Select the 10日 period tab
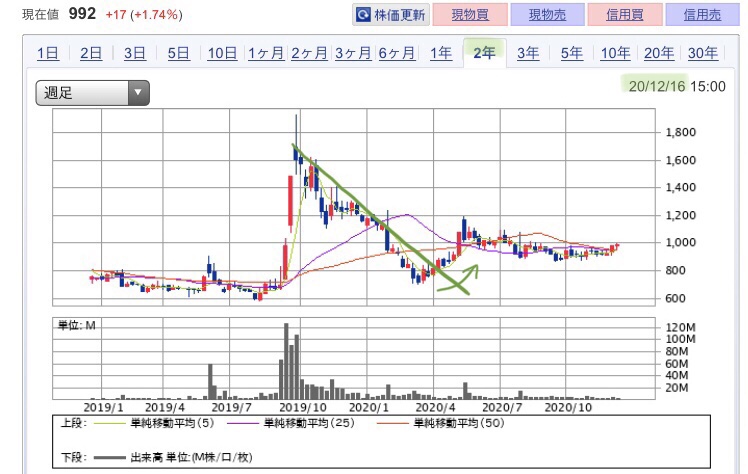 click(x=222, y=53)
